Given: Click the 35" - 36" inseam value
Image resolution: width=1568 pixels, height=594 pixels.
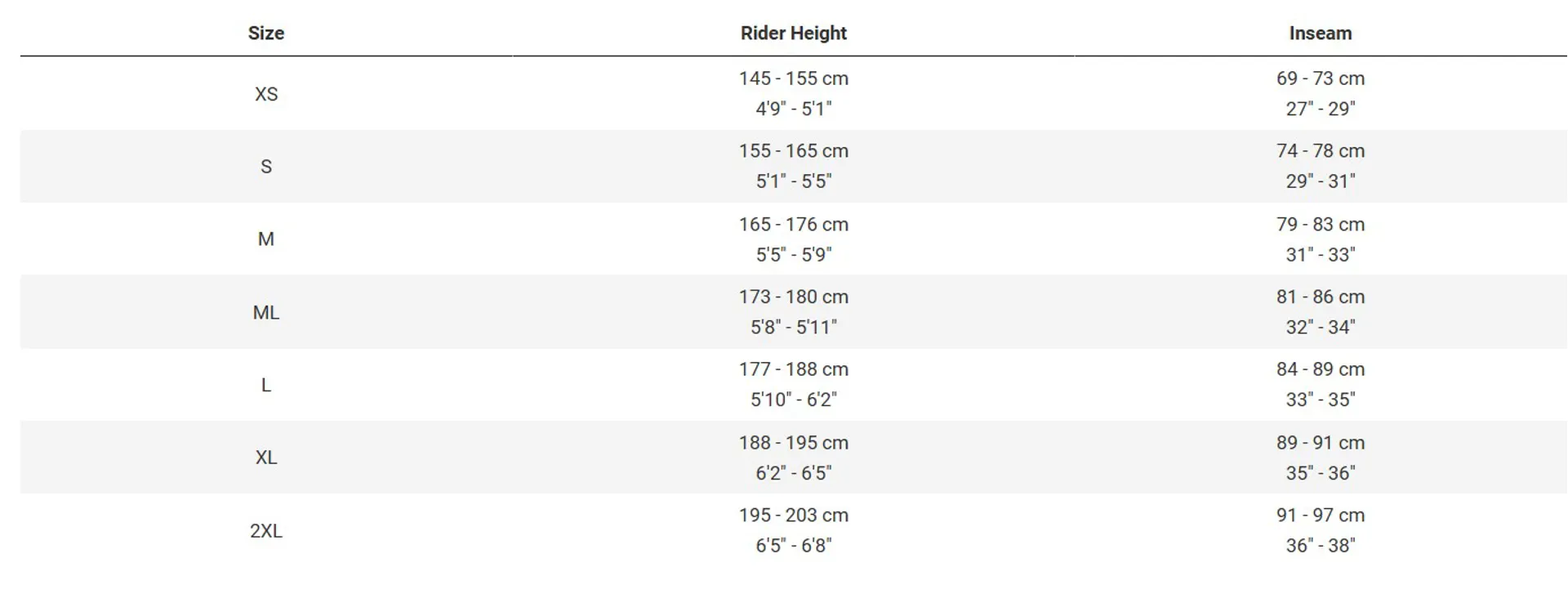Looking at the screenshot, I should pyautogui.click(x=1321, y=473).
